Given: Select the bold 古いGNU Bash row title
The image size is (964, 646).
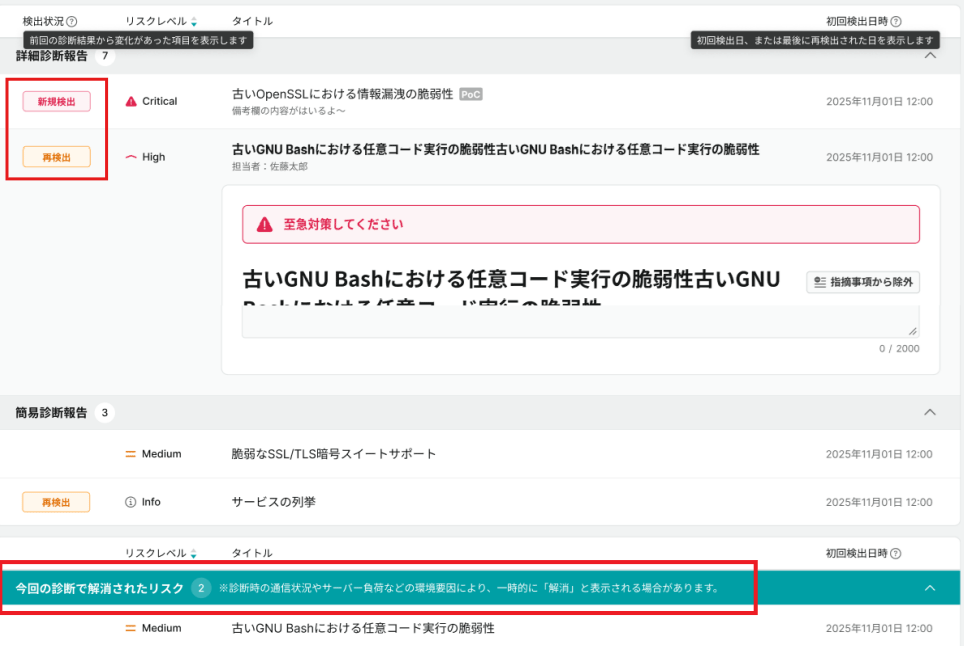Looking at the screenshot, I should click(x=496, y=149).
